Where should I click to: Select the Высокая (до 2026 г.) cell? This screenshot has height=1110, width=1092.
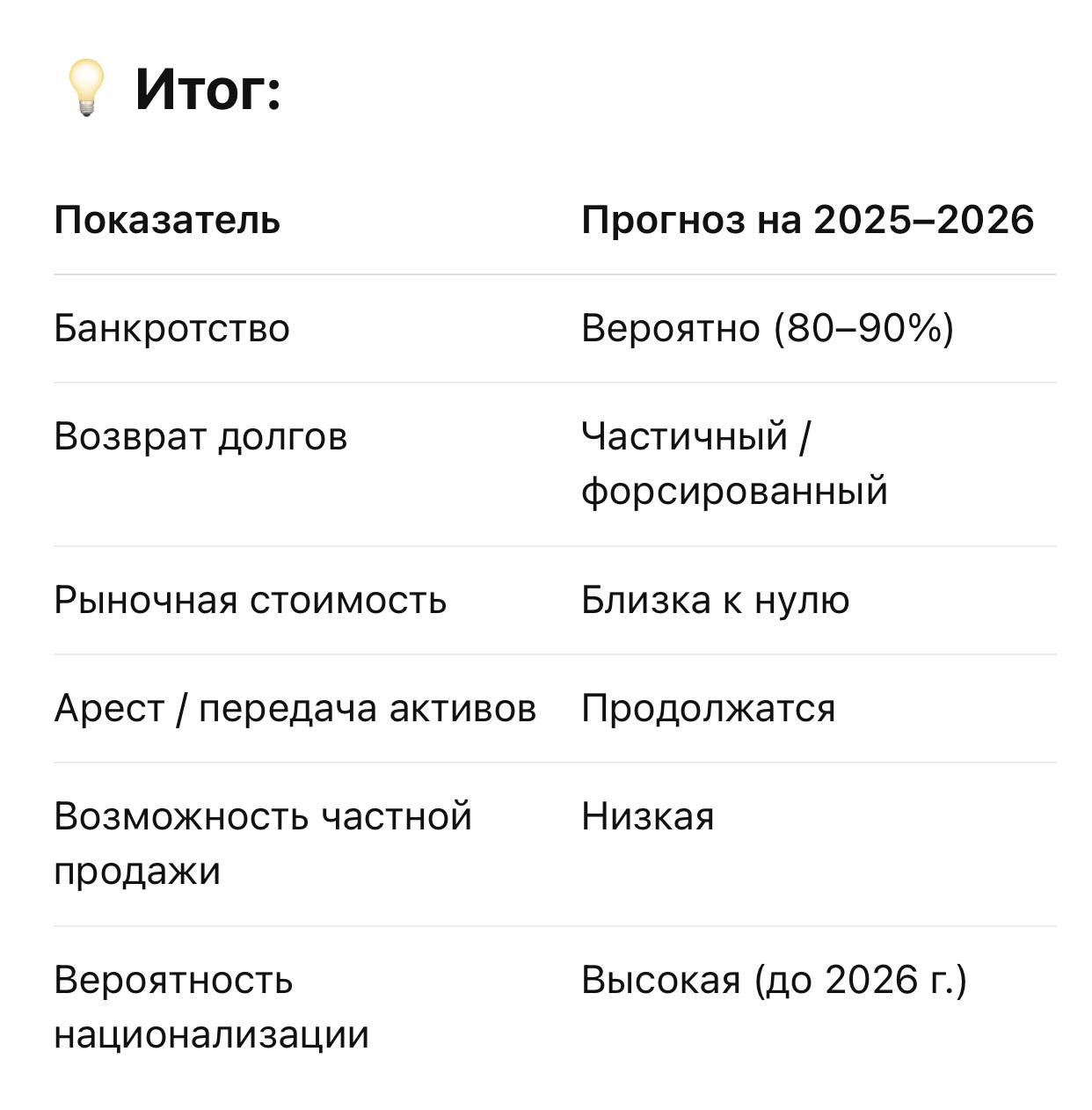774,980
